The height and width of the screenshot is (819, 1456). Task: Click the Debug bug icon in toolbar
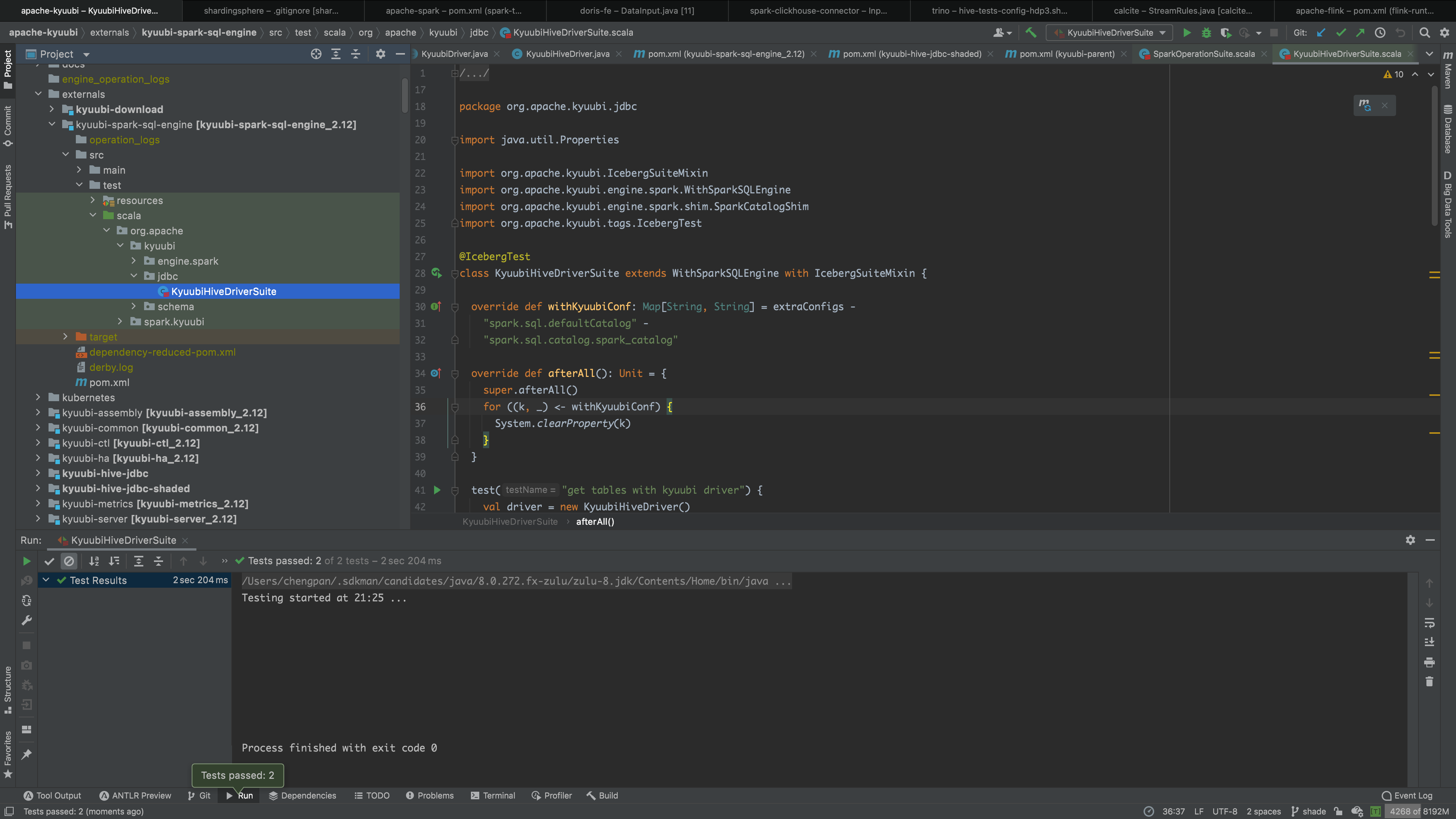1206,33
